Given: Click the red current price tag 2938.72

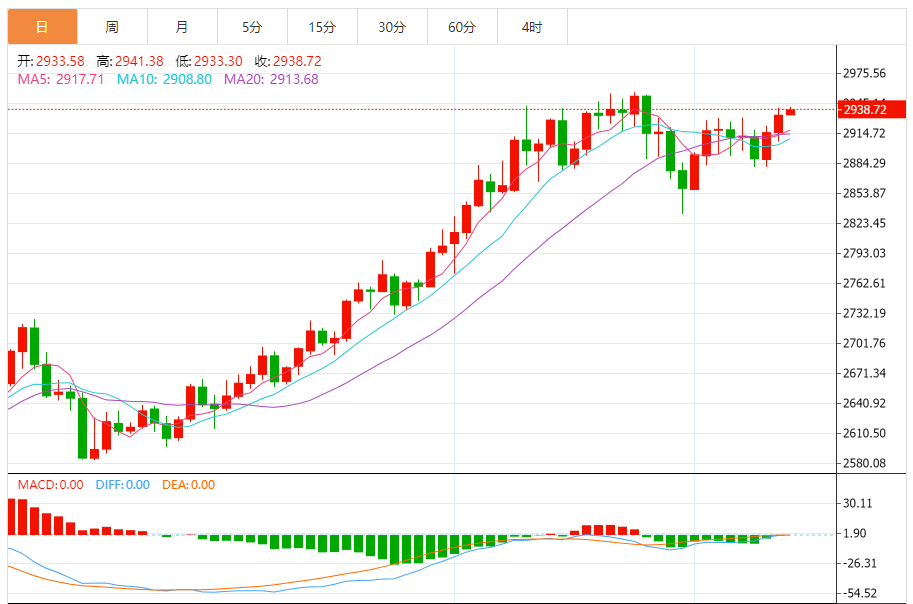Looking at the screenshot, I should [x=871, y=110].
